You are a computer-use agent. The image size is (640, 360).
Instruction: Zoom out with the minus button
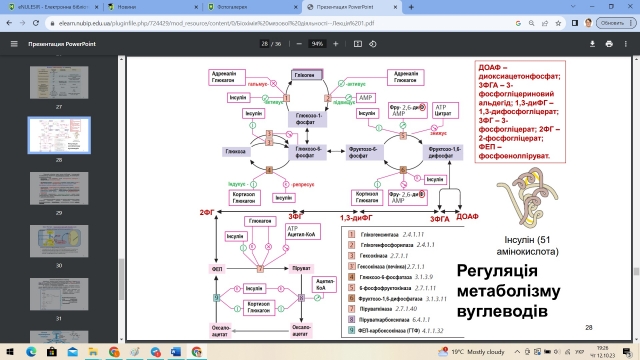pyautogui.click(x=299, y=44)
